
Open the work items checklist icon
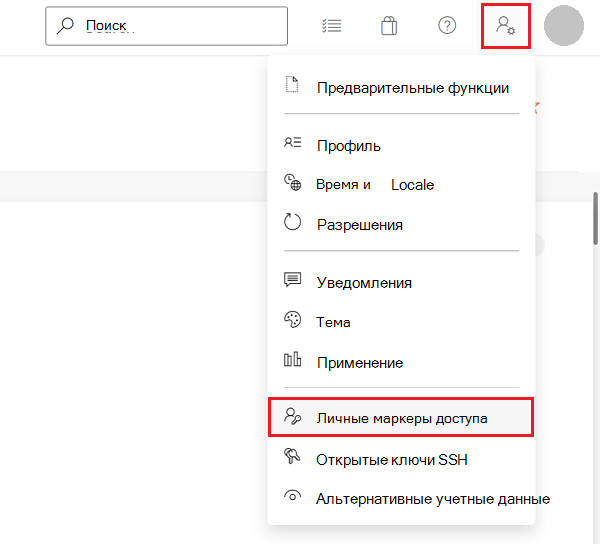pyautogui.click(x=331, y=26)
